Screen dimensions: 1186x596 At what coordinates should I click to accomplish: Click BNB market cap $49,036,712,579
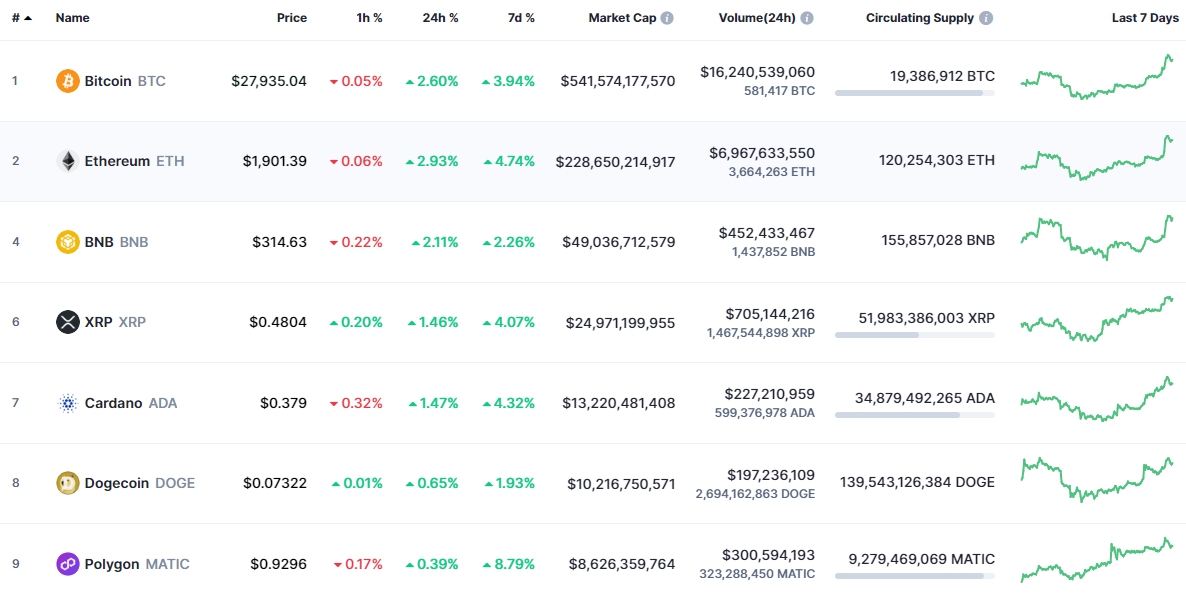[x=619, y=242]
